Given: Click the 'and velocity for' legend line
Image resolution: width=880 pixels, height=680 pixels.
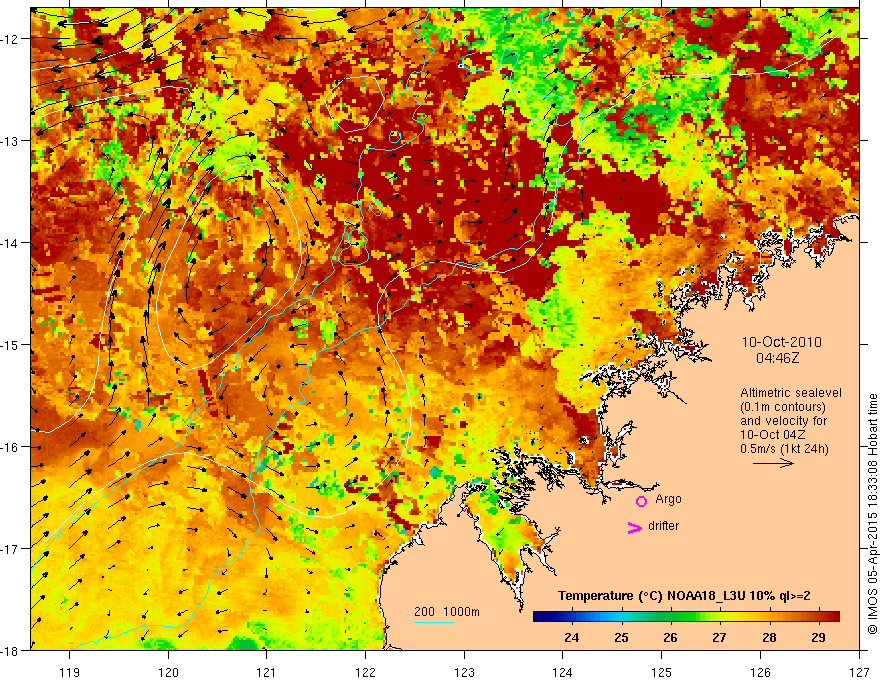Looking at the screenshot, I should point(783,421).
